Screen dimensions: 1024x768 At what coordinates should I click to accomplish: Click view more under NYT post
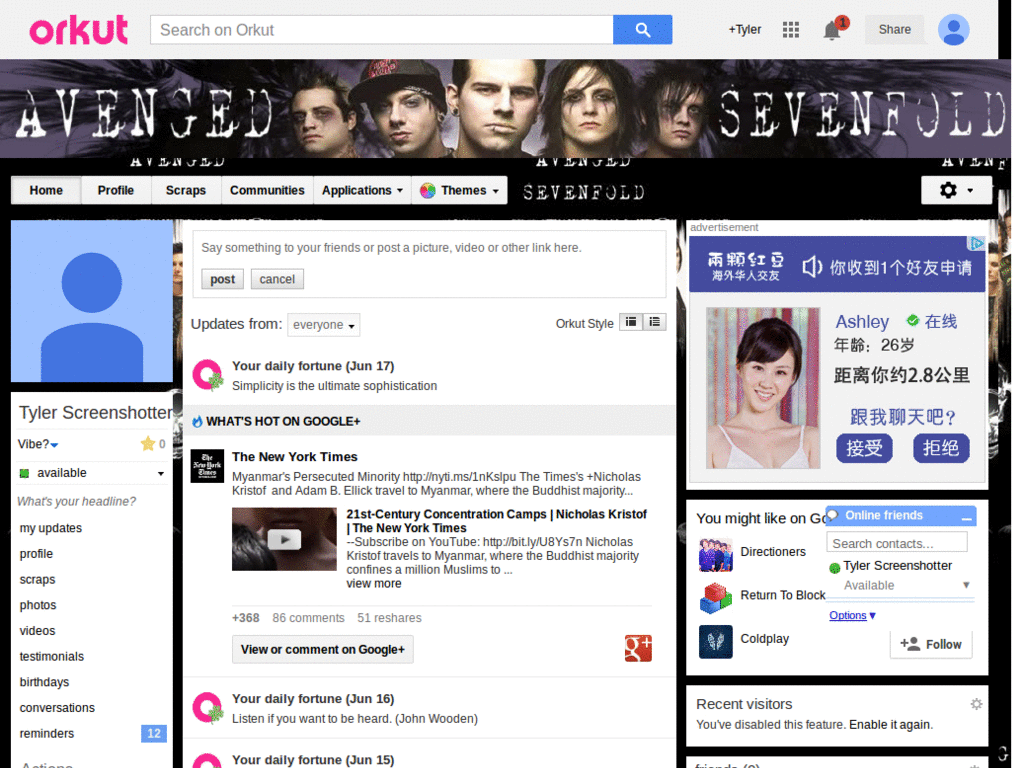tap(374, 583)
